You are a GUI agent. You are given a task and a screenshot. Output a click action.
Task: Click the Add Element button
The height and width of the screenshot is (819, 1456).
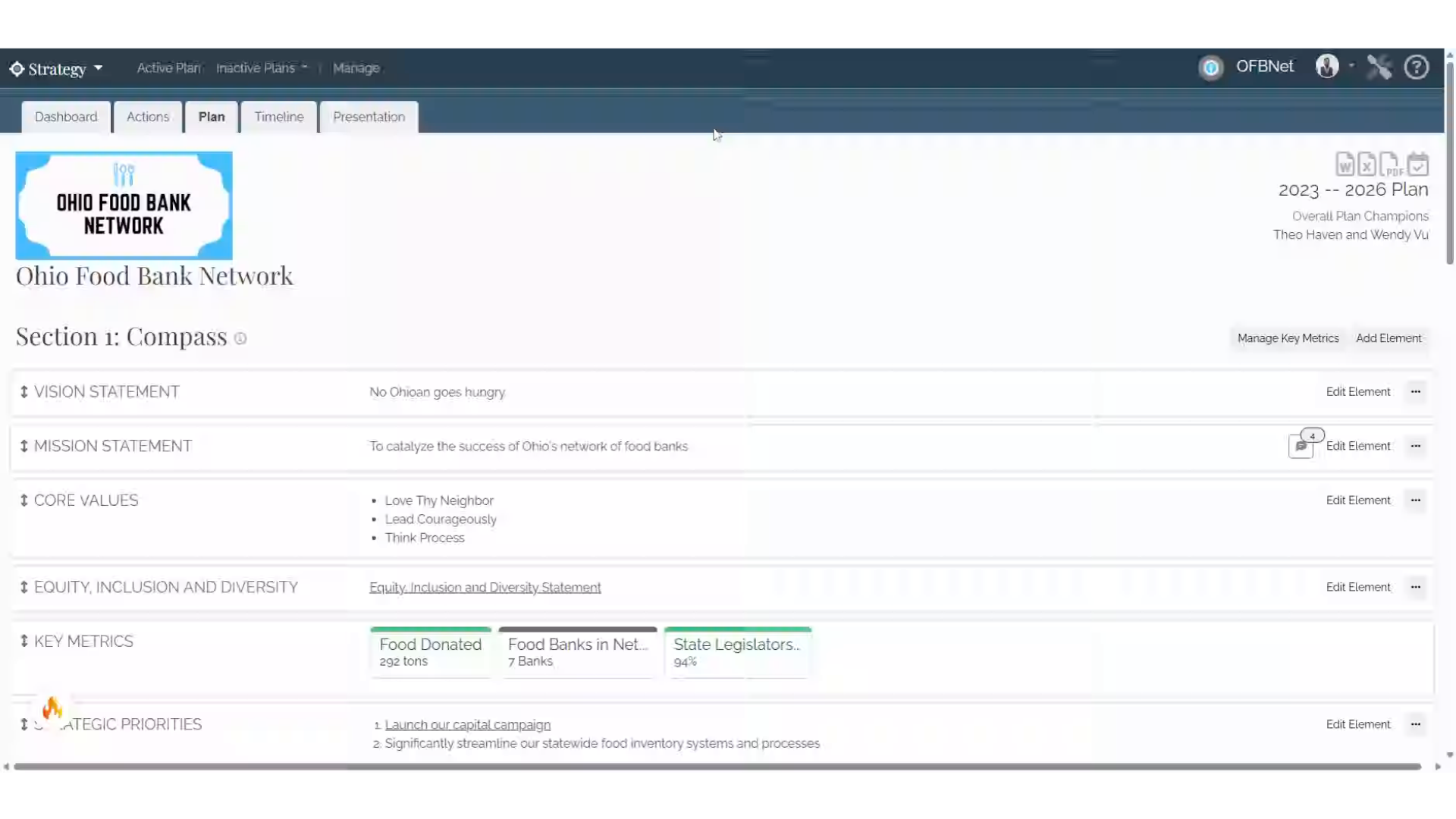[x=1389, y=338]
